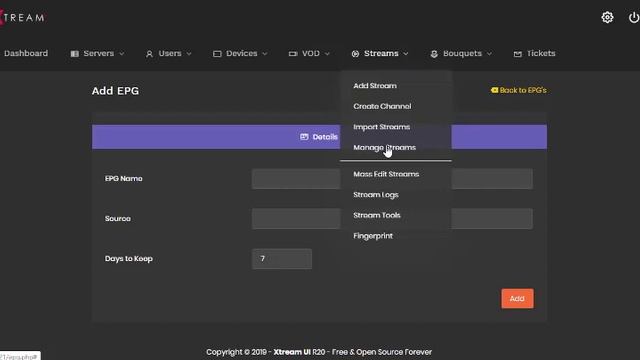Focus the EPG Name input field

pyautogui.click(x=392, y=179)
